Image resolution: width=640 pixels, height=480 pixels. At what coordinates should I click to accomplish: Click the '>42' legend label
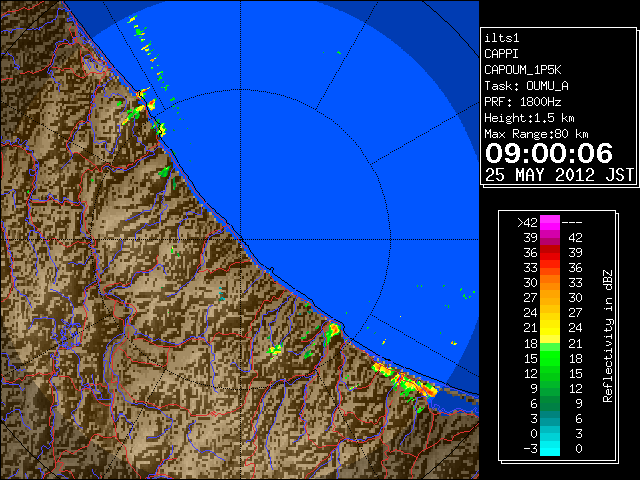[x=527, y=223]
